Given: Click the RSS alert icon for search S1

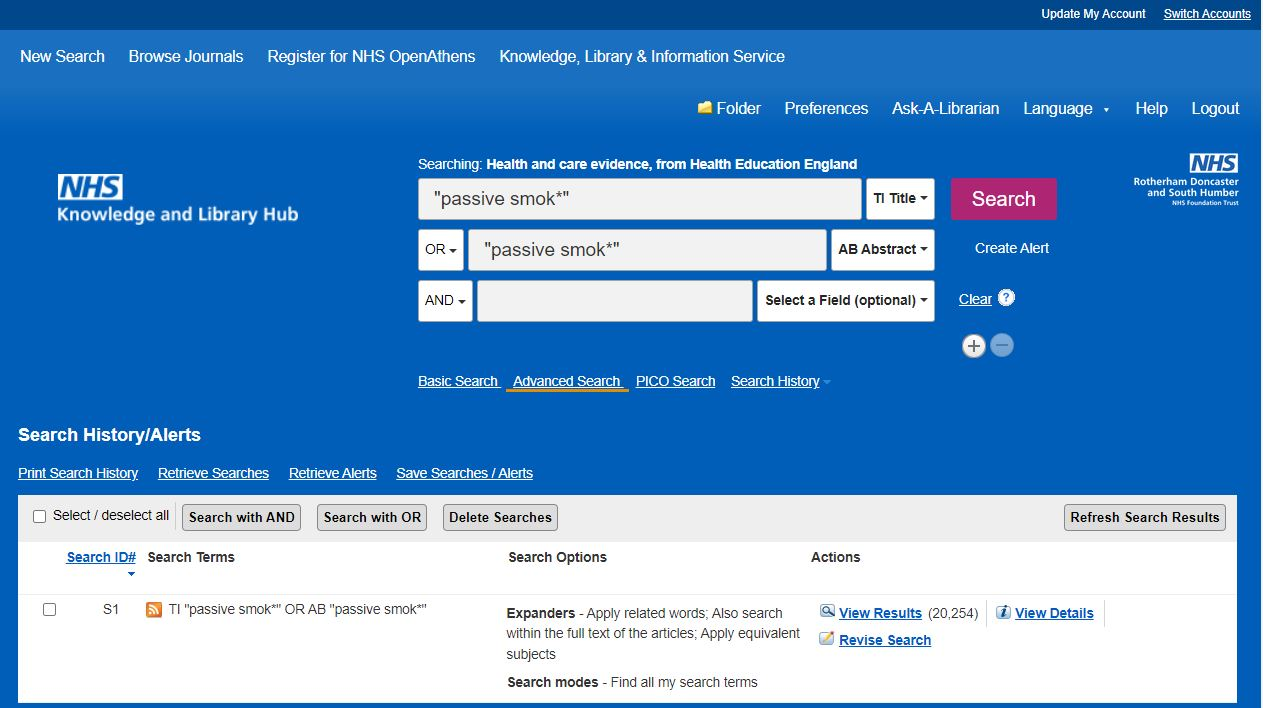Looking at the screenshot, I should [x=154, y=609].
